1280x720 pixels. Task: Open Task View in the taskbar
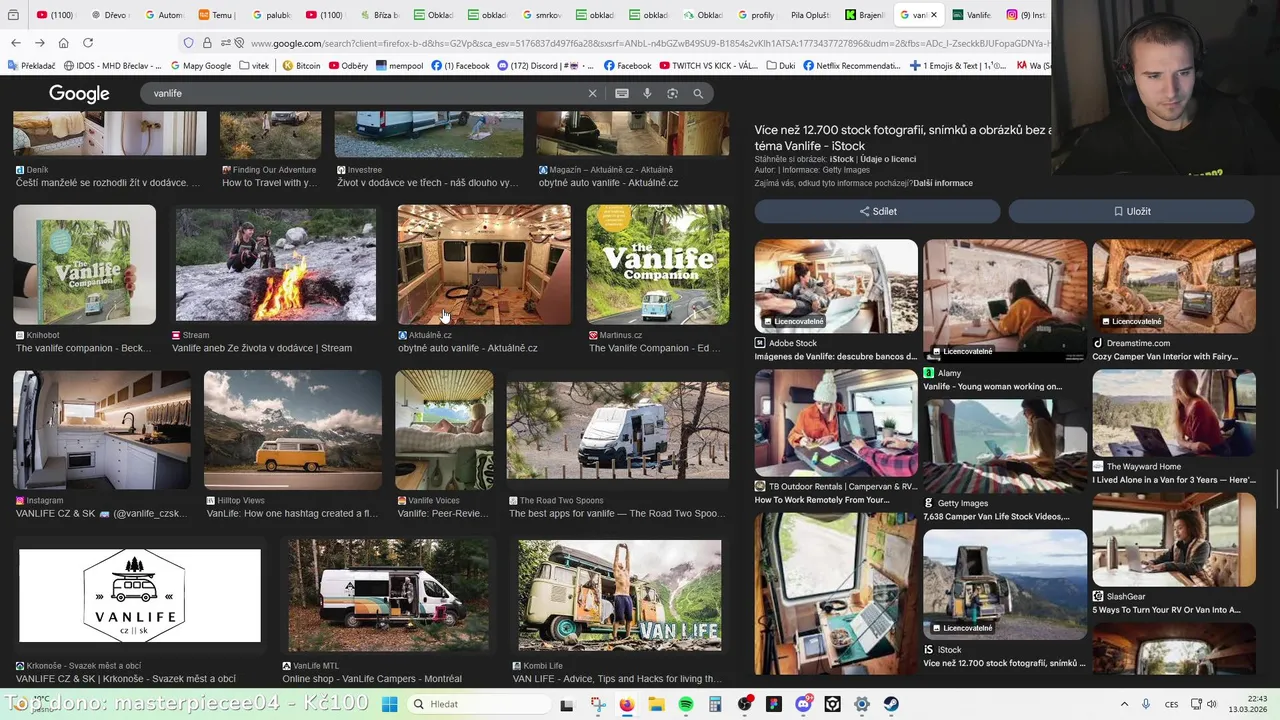(x=567, y=704)
